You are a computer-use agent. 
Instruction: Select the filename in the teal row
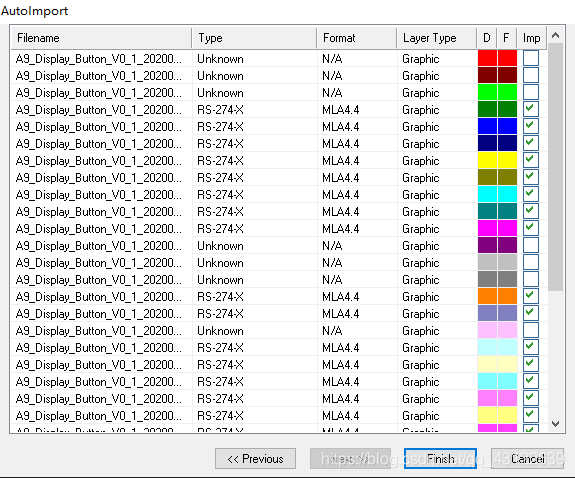point(98,212)
